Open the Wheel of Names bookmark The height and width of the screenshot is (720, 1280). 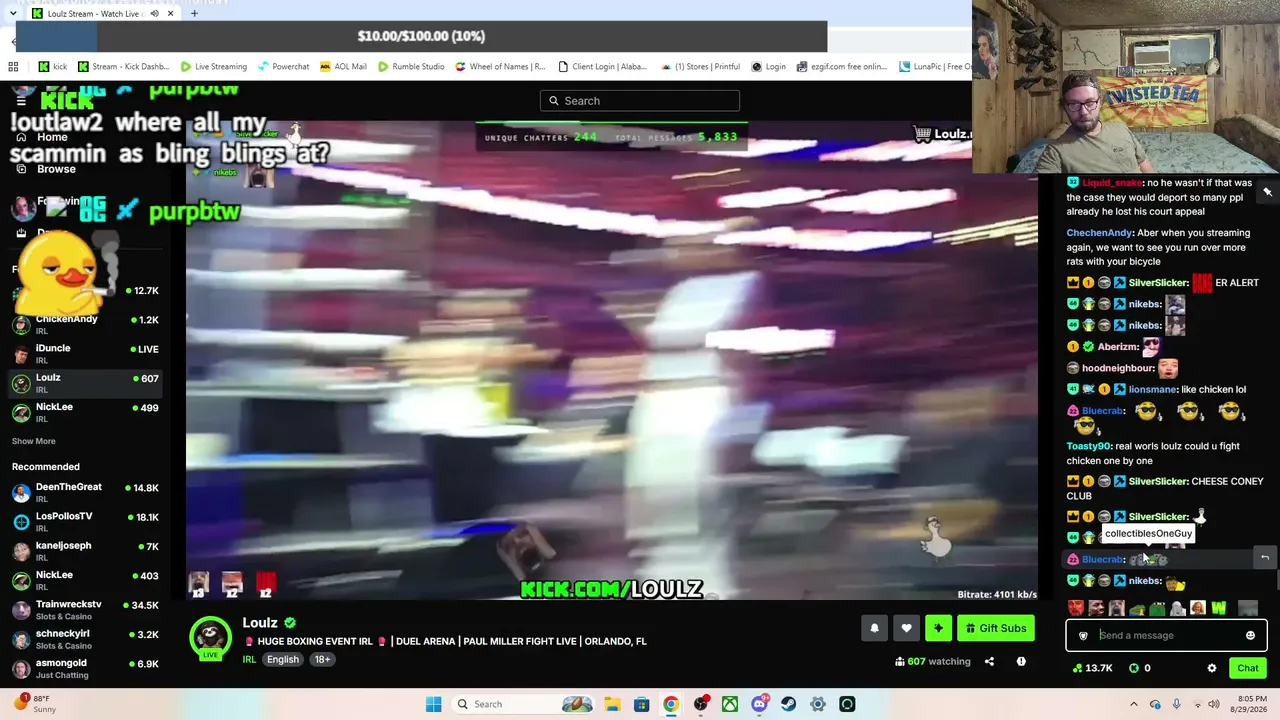(x=500, y=67)
